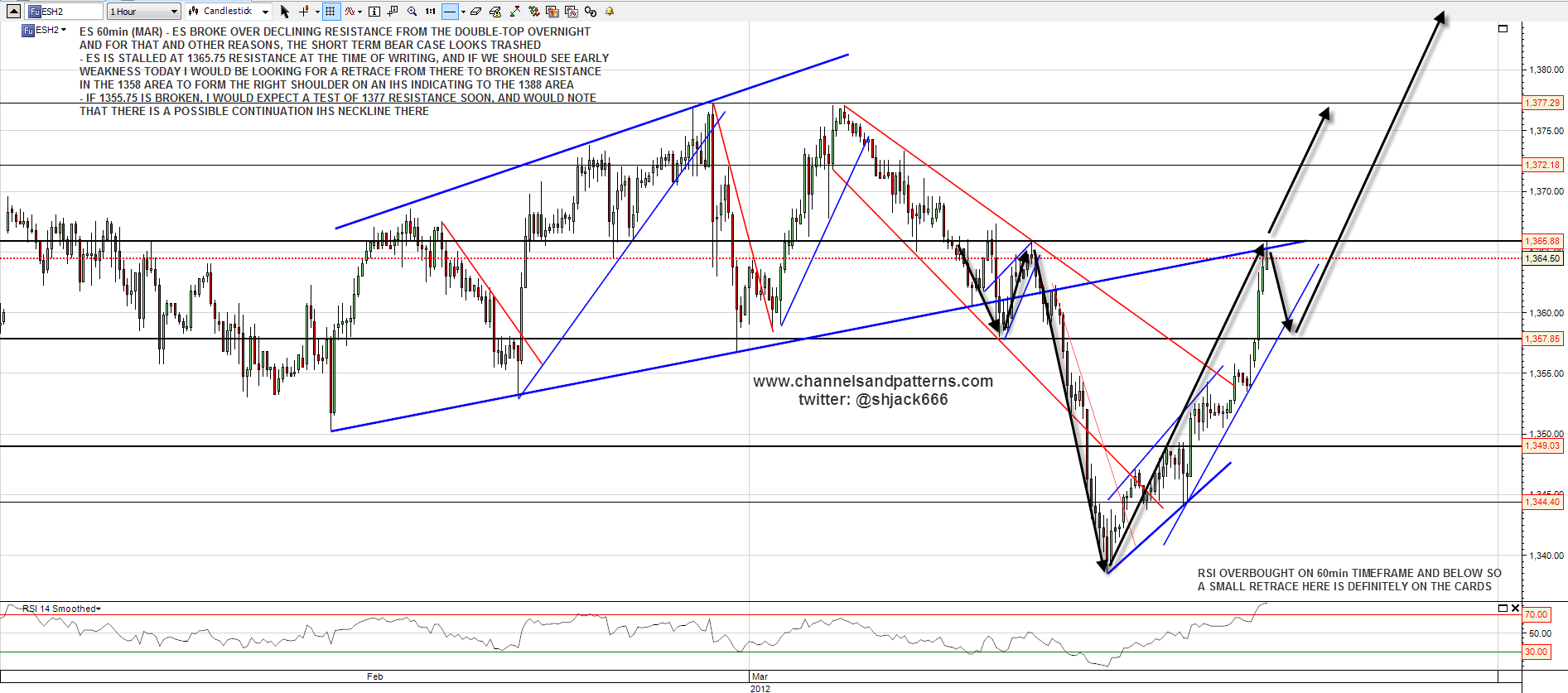The height and width of the screenshot is (693, 1568).
Task: Activate the crosshair cursor tool
Action: (304, 12)
